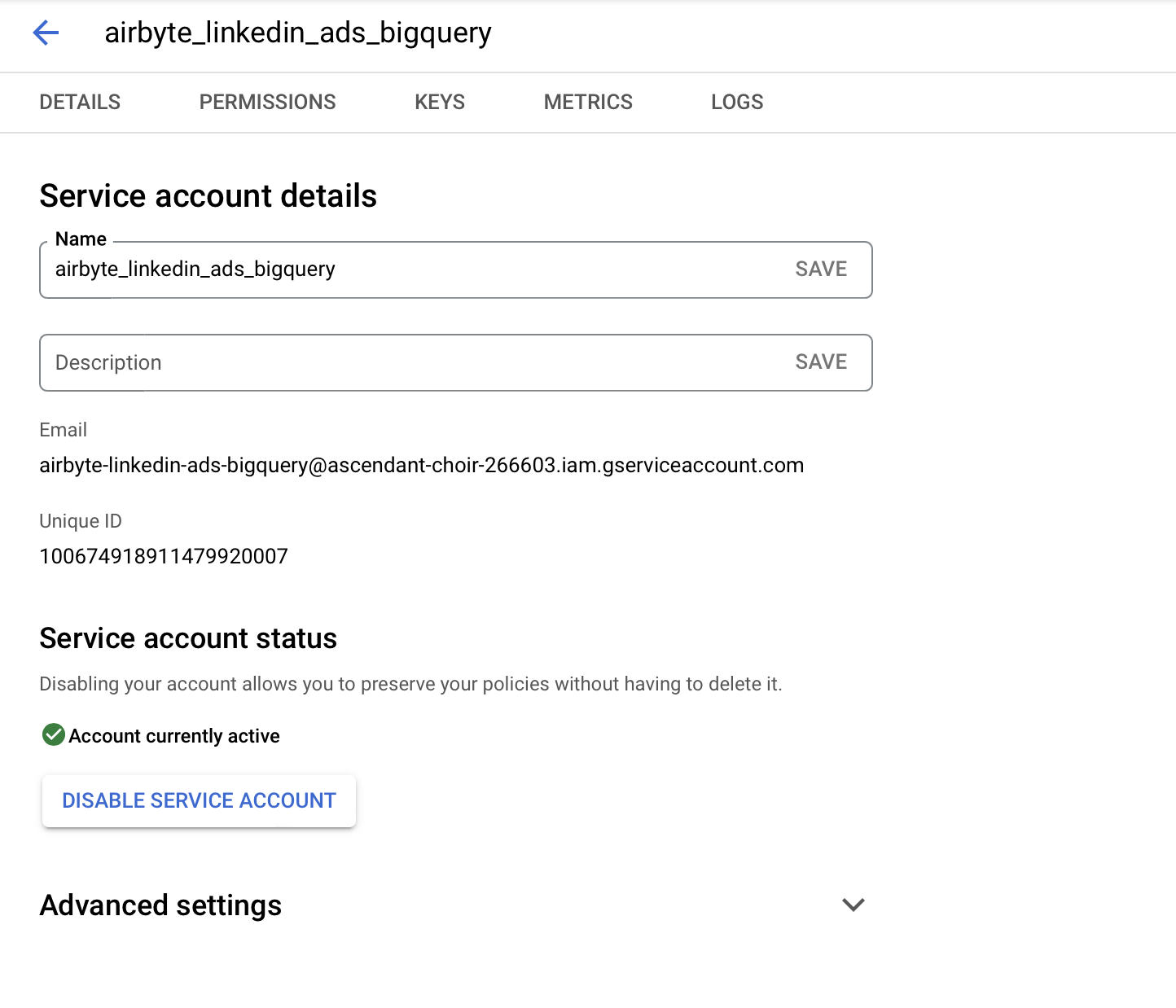Select the Unique ID value
The image size is (1176, 1008).
pos(163,556)
